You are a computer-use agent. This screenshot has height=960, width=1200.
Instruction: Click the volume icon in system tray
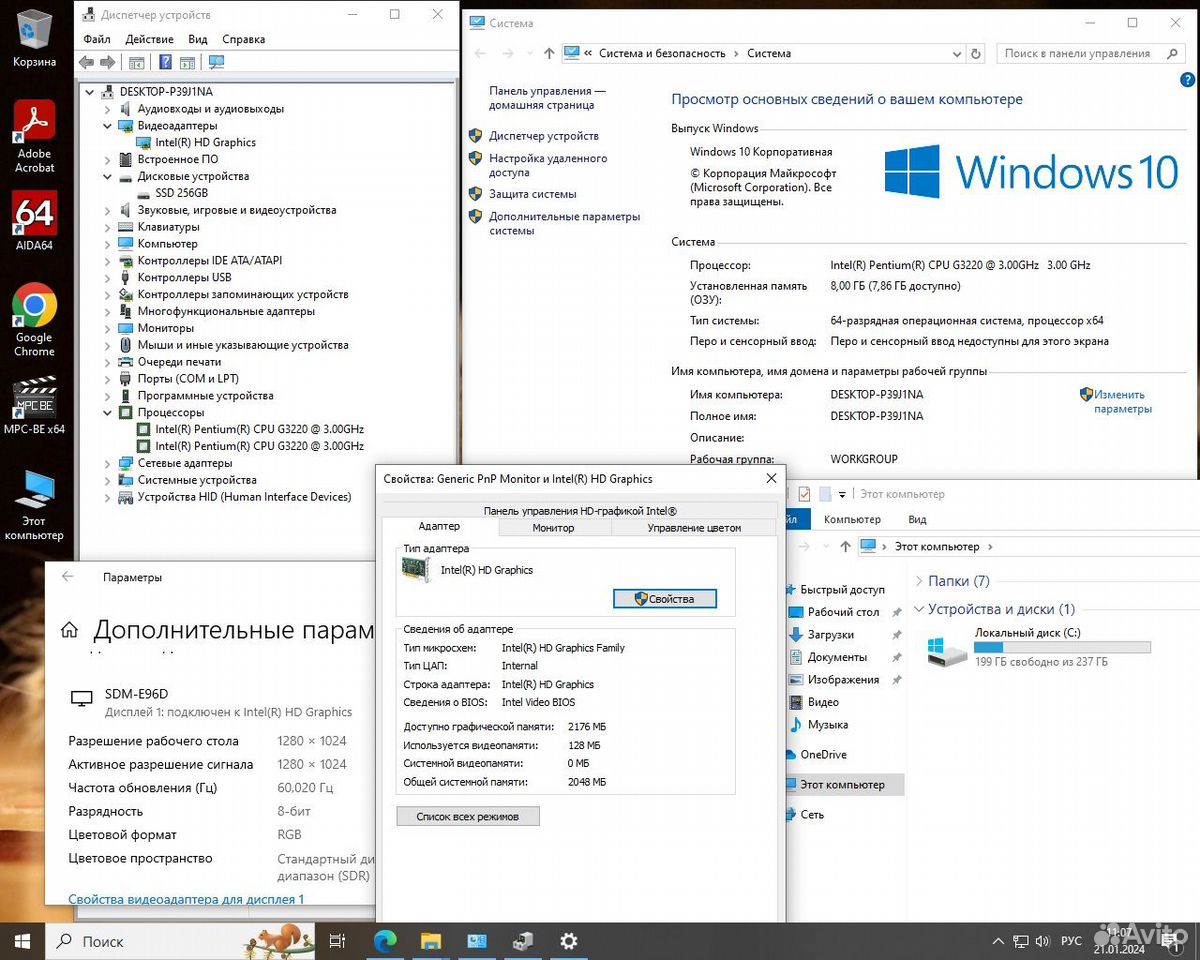click(x=1043, y=941)
